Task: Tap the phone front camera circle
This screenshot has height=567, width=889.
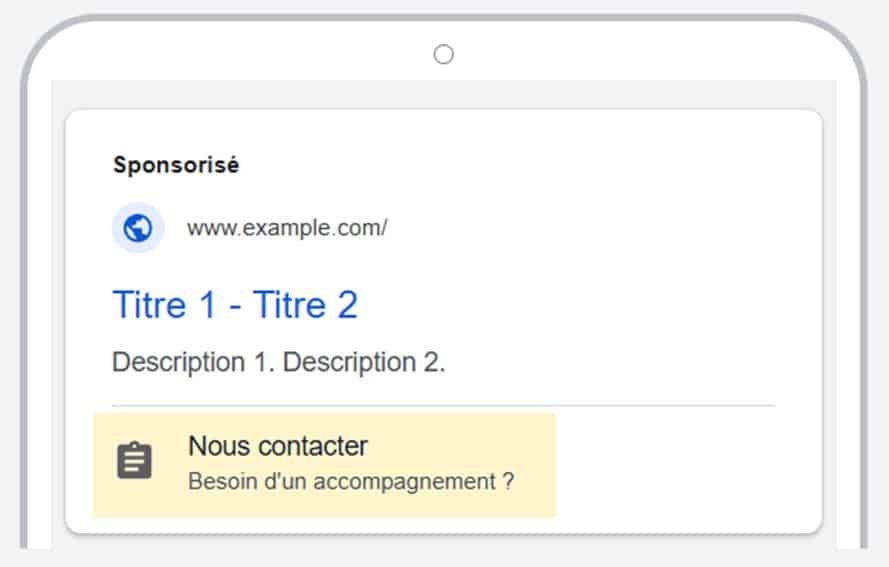Action: pyautogui.click(x=443, y=54)
